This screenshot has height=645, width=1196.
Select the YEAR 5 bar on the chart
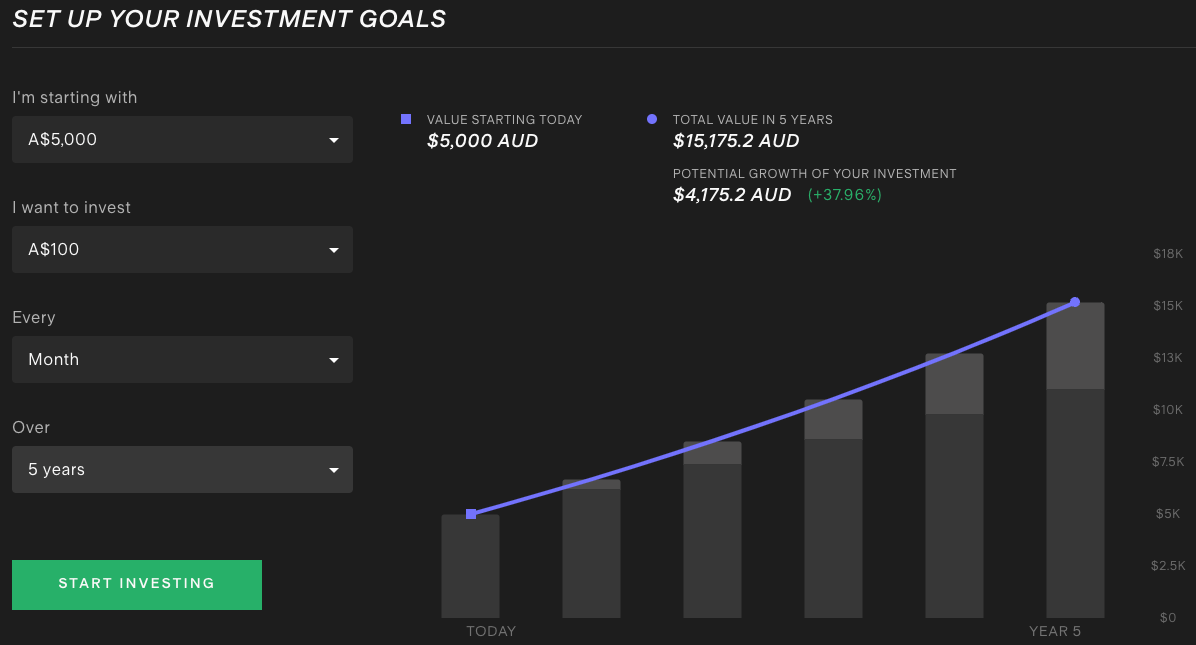coord(1075,460)
